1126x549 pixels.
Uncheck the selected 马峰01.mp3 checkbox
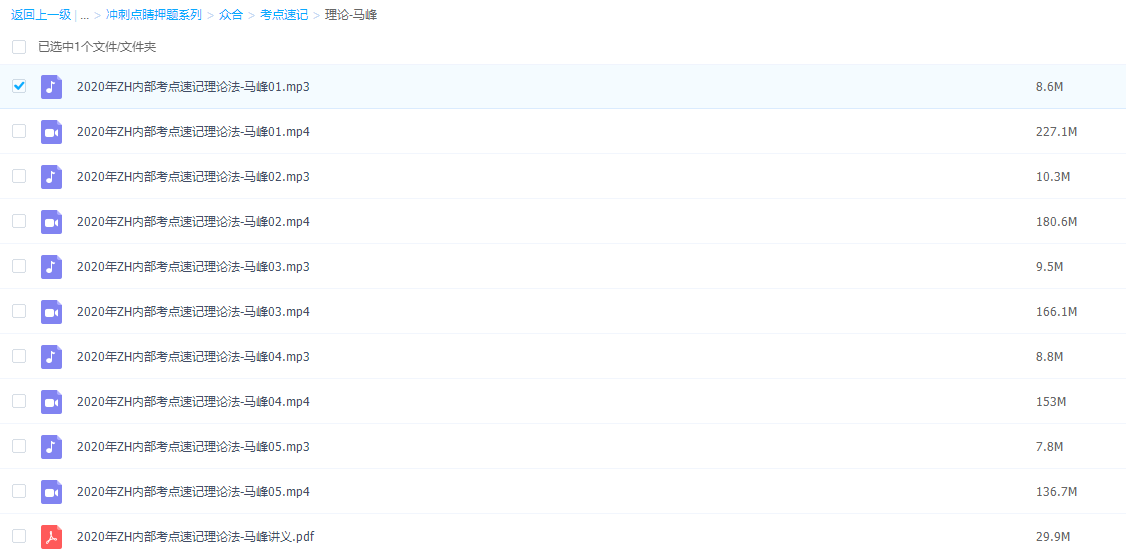click(x=19, y=86)
